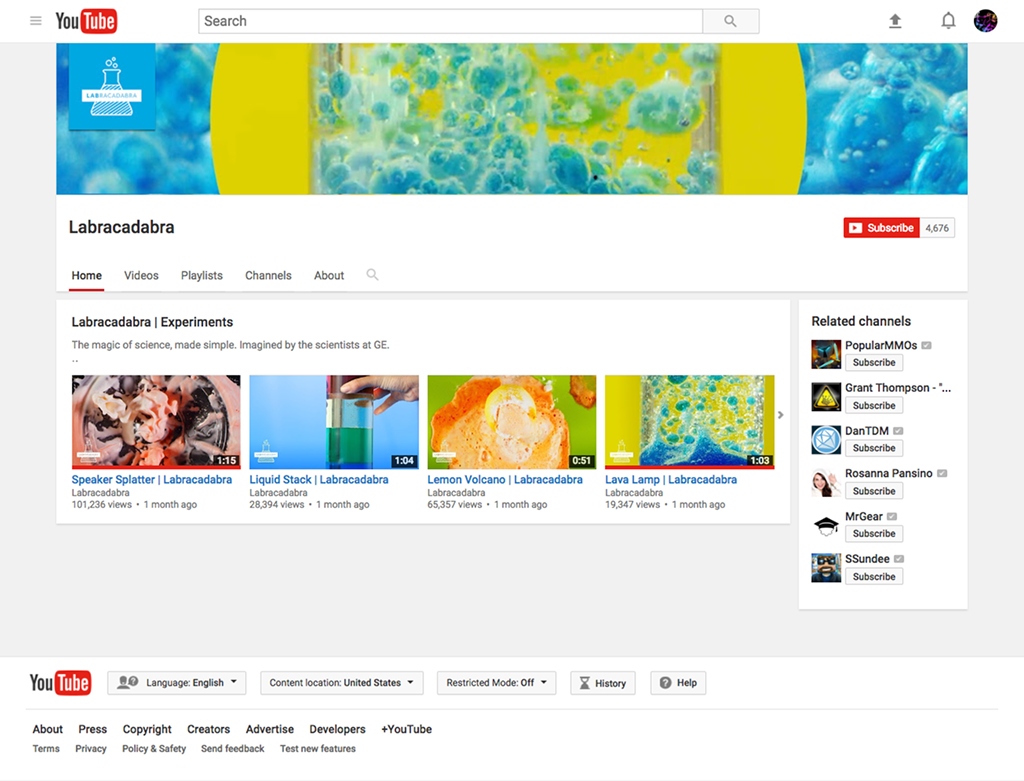The height and width of the screenshot is (781, 1024).
Task: Click the SSundee channel name
Action: [x=867, y=559]
